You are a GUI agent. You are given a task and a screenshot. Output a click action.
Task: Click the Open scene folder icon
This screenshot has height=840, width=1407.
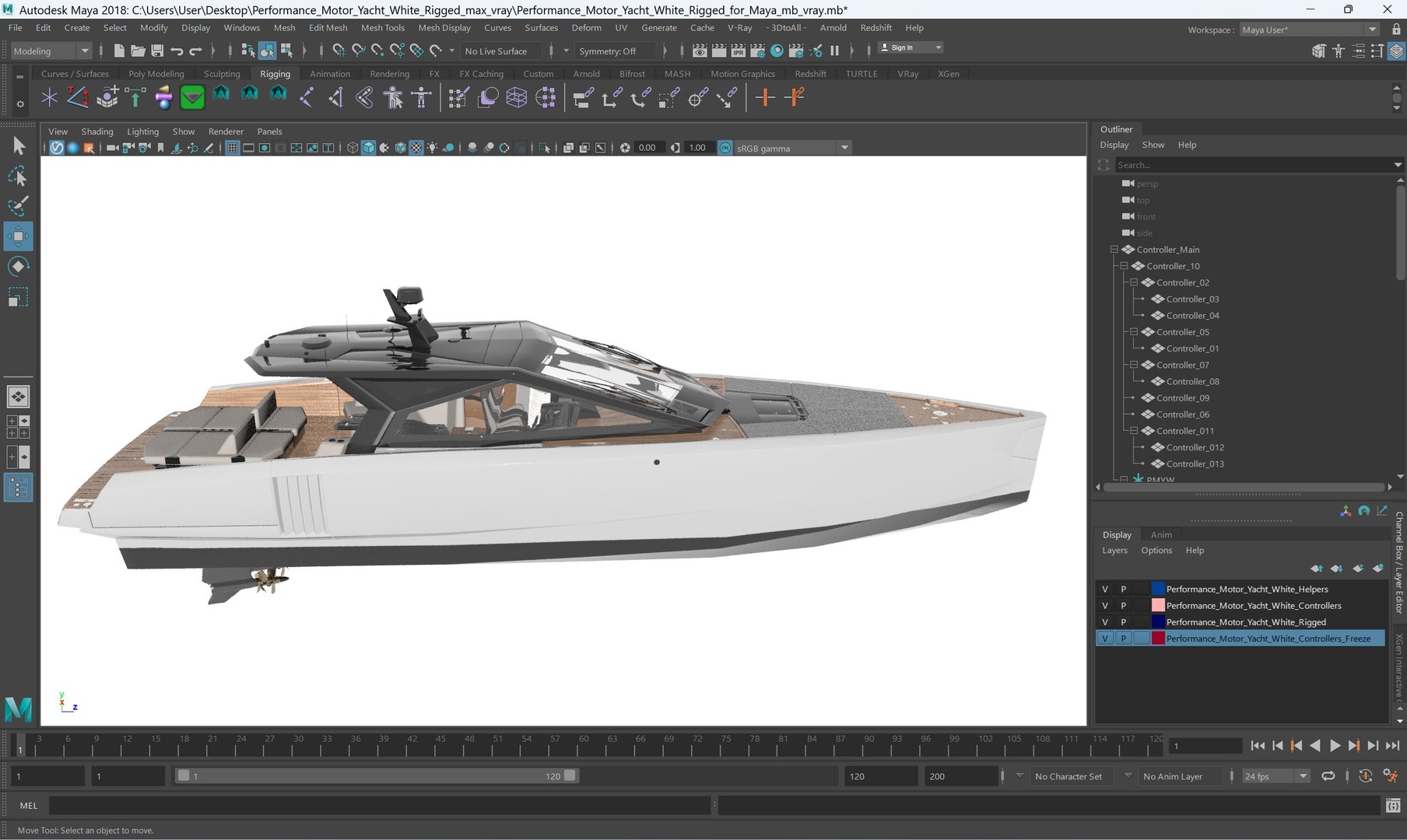pos(138,51)
